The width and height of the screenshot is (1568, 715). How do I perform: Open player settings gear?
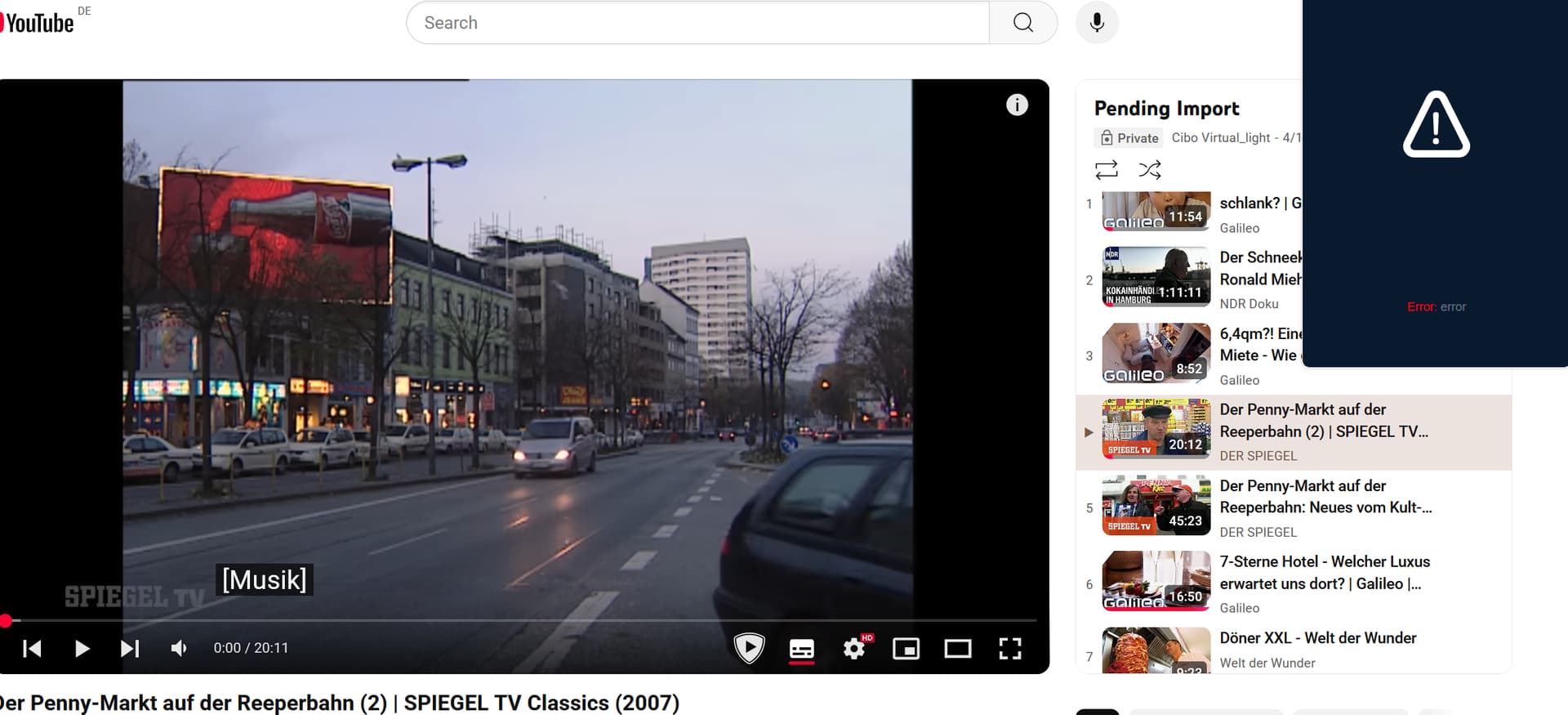(854, 649)
